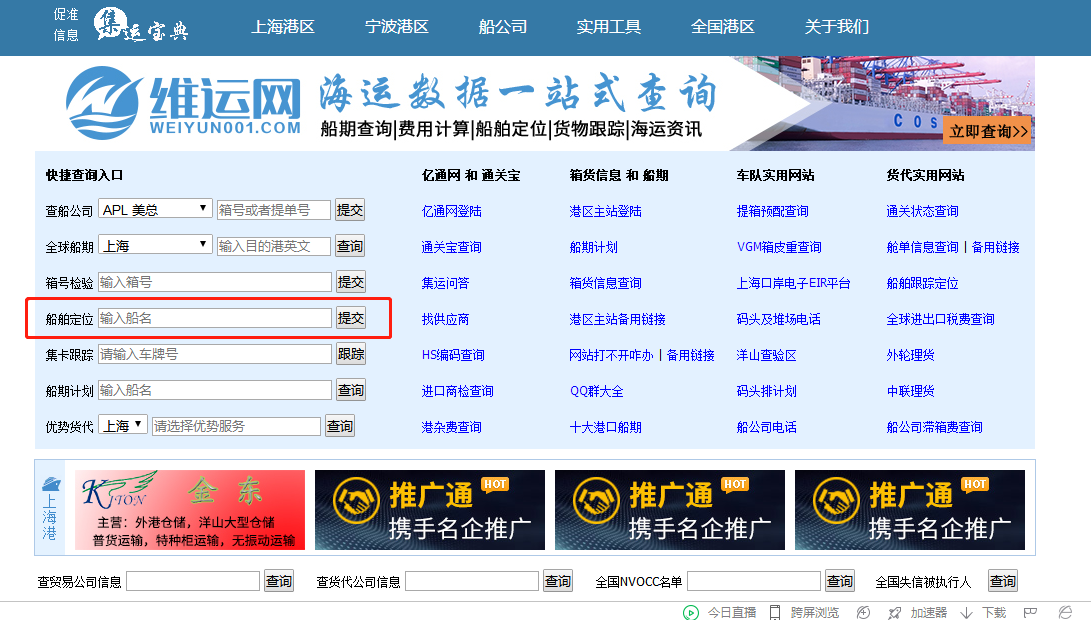Click the 金东 K-TON red advertisement
This screenshot has width=1091, height=620.
pyautogui.click(x=190, y=510)
